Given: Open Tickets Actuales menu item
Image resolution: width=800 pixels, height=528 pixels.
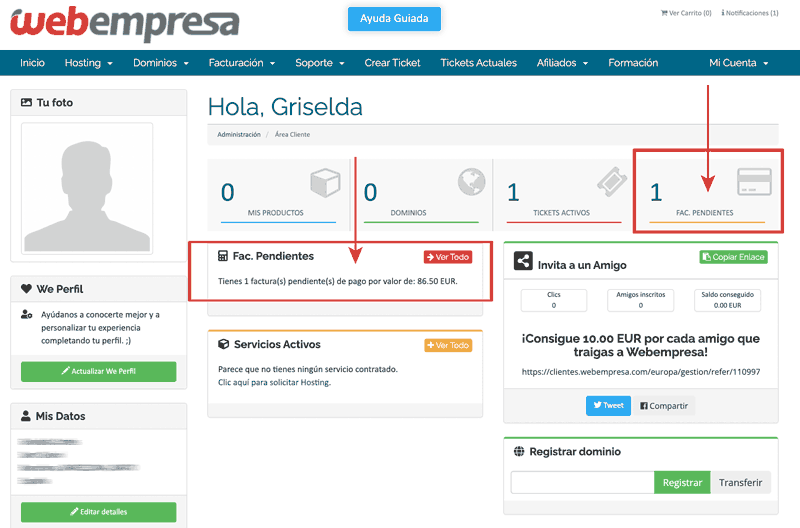Looking at the screenshot, I should click(478, 63).
